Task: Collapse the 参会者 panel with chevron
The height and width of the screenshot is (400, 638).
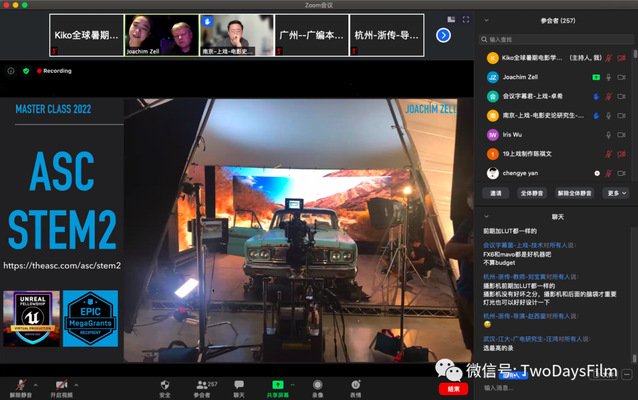Action: (x=486, y=19)
